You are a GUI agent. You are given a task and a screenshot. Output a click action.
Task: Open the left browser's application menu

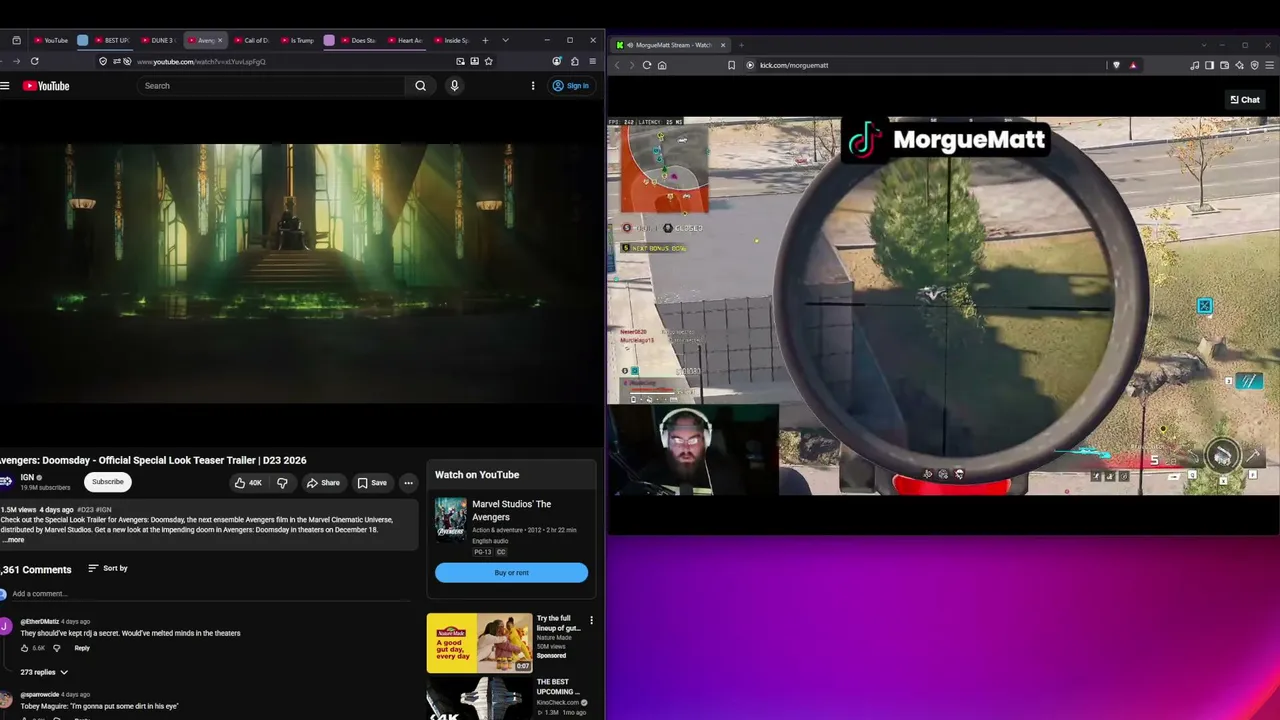click(593, 61)
